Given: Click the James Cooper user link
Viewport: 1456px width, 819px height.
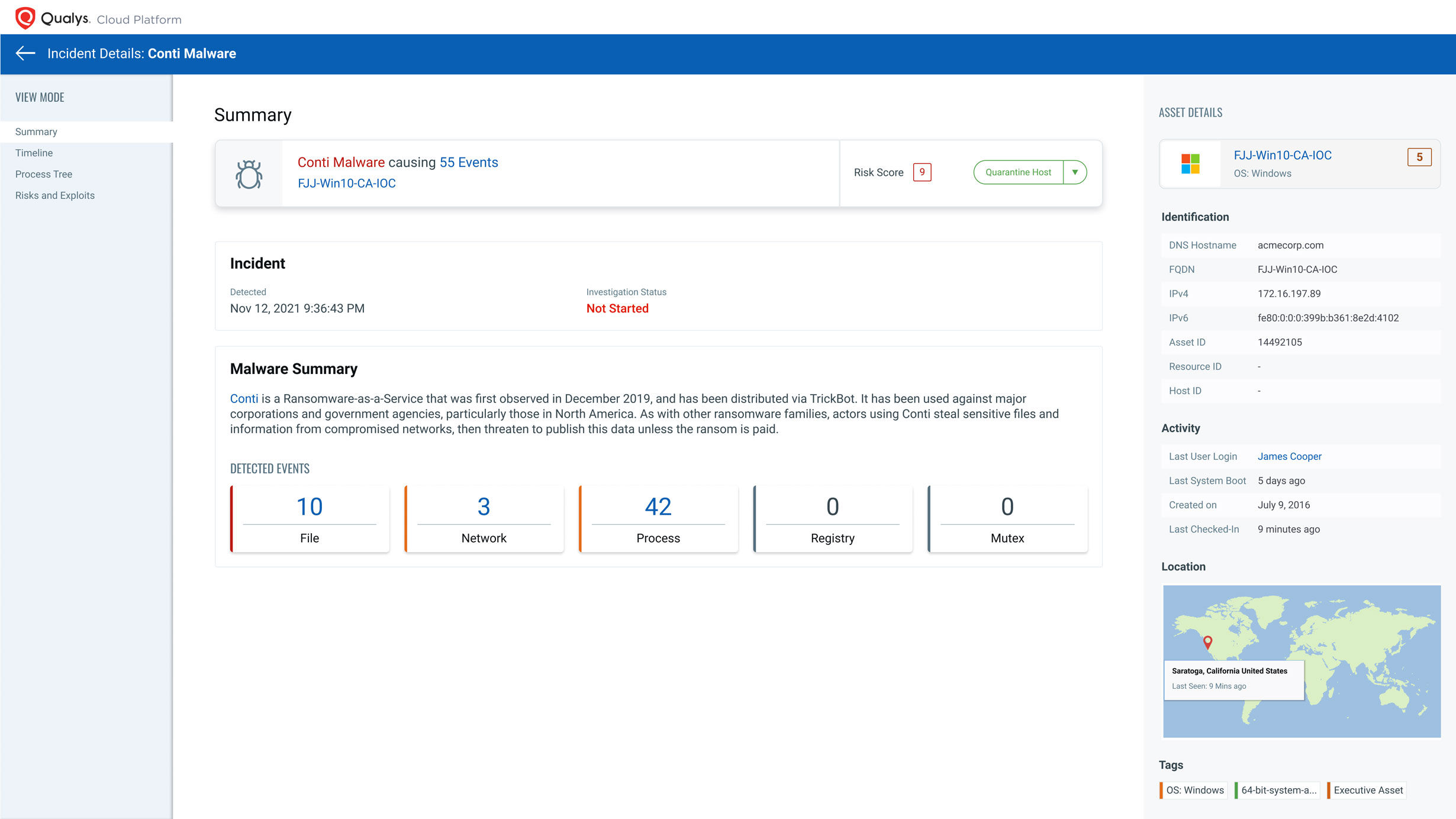Looking at the screenshot, I should [x=1289, y=456].
